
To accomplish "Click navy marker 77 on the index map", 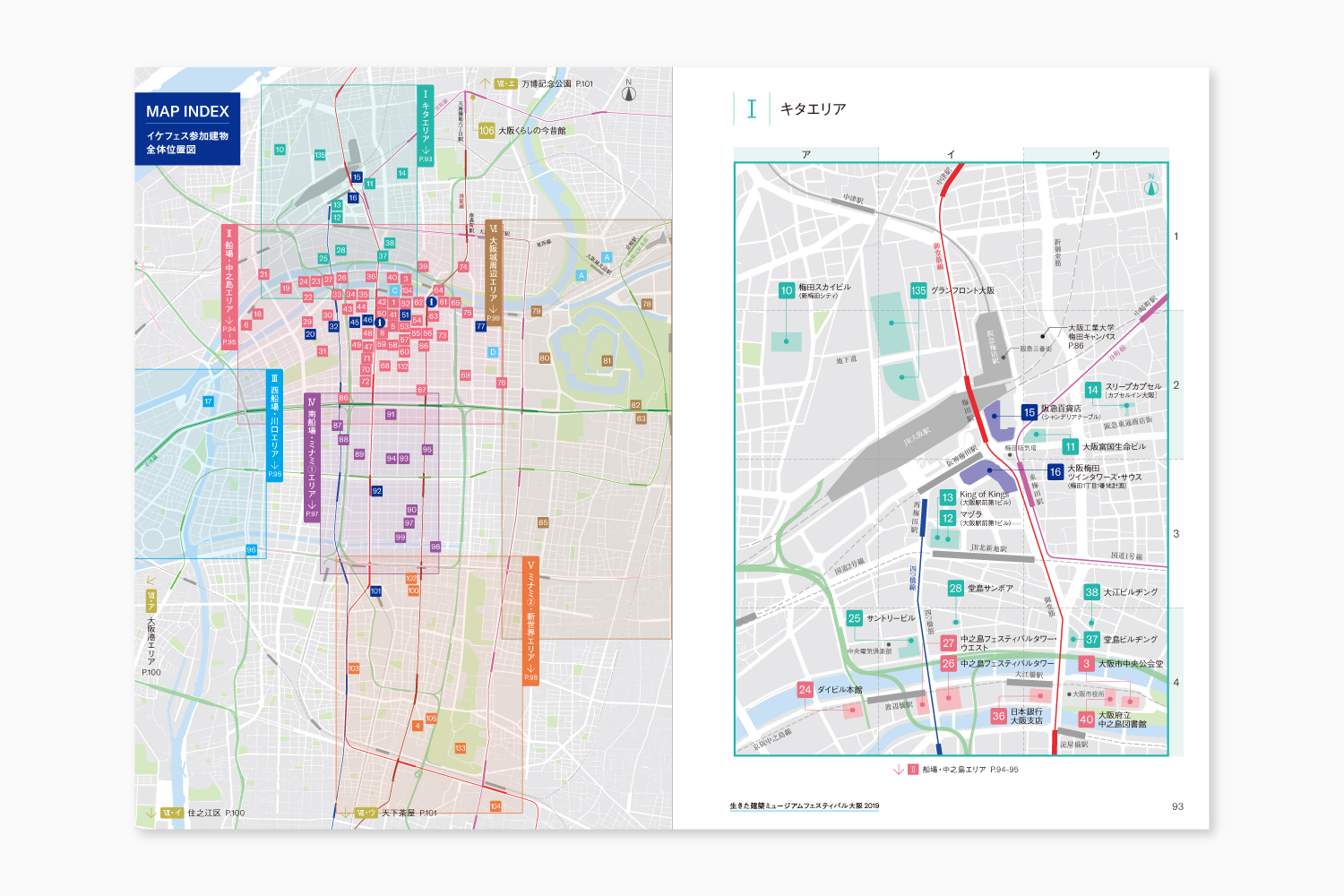I will (x=481, y=326).
